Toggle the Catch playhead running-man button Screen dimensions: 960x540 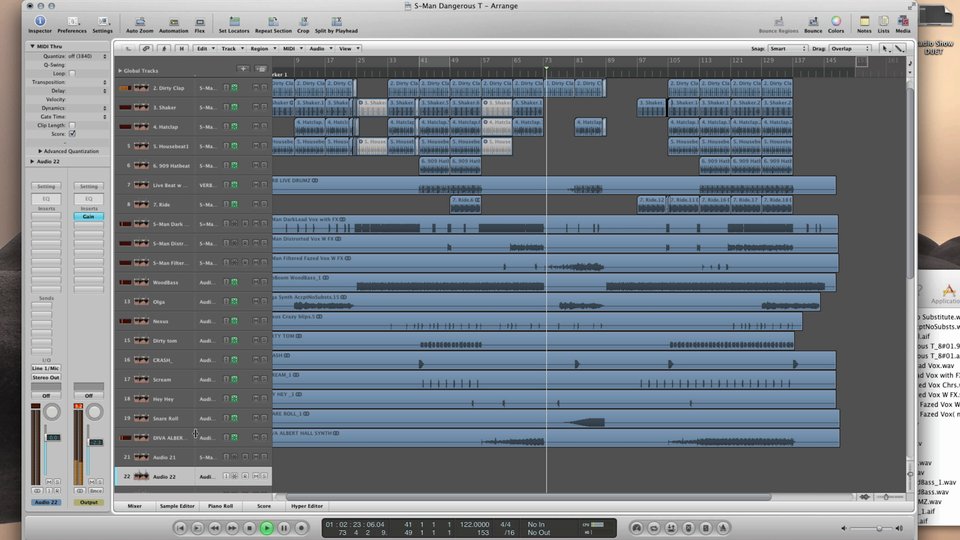[x=163, y=48]
